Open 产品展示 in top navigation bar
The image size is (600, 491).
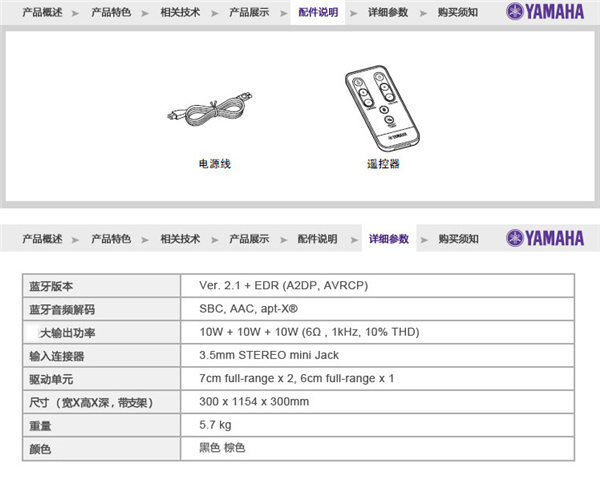[249, 13]
